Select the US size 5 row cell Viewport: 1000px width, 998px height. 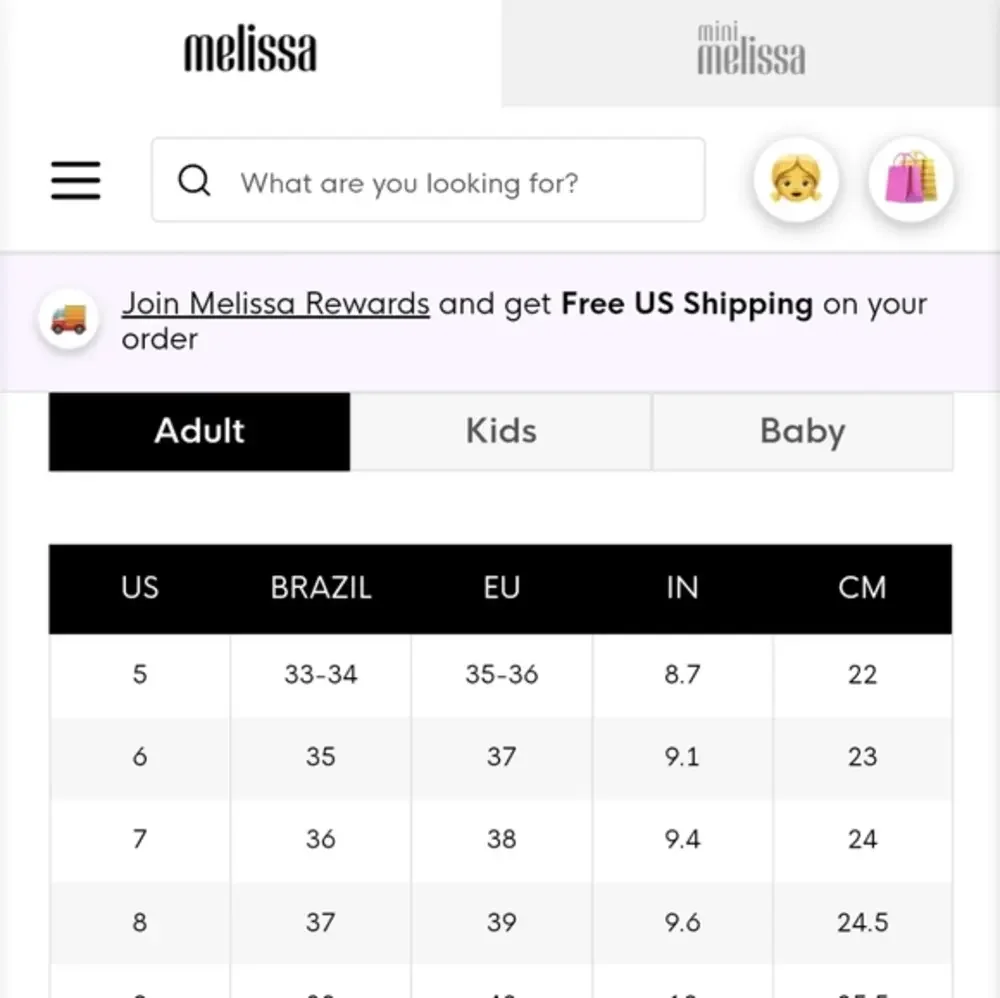tap(140, 675)
